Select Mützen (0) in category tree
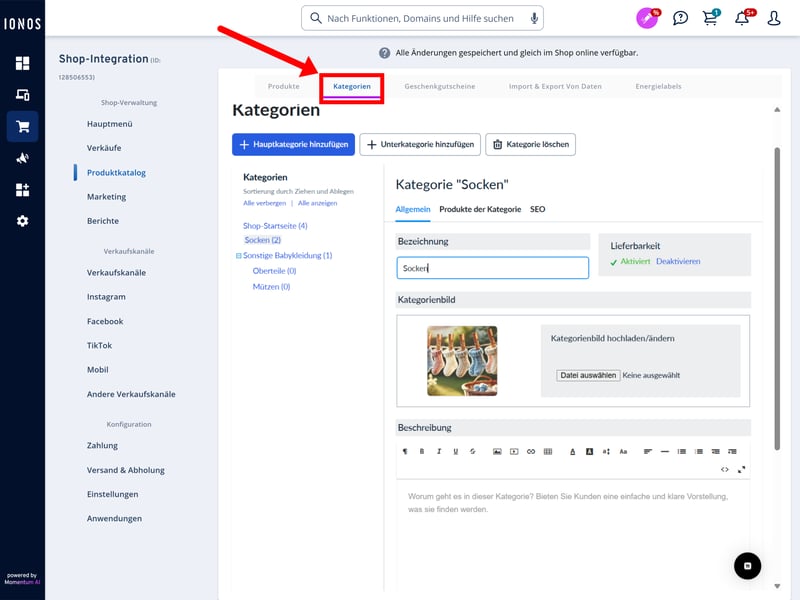The width and height of the screenshot is (800, 600). [x=271, y=287]
